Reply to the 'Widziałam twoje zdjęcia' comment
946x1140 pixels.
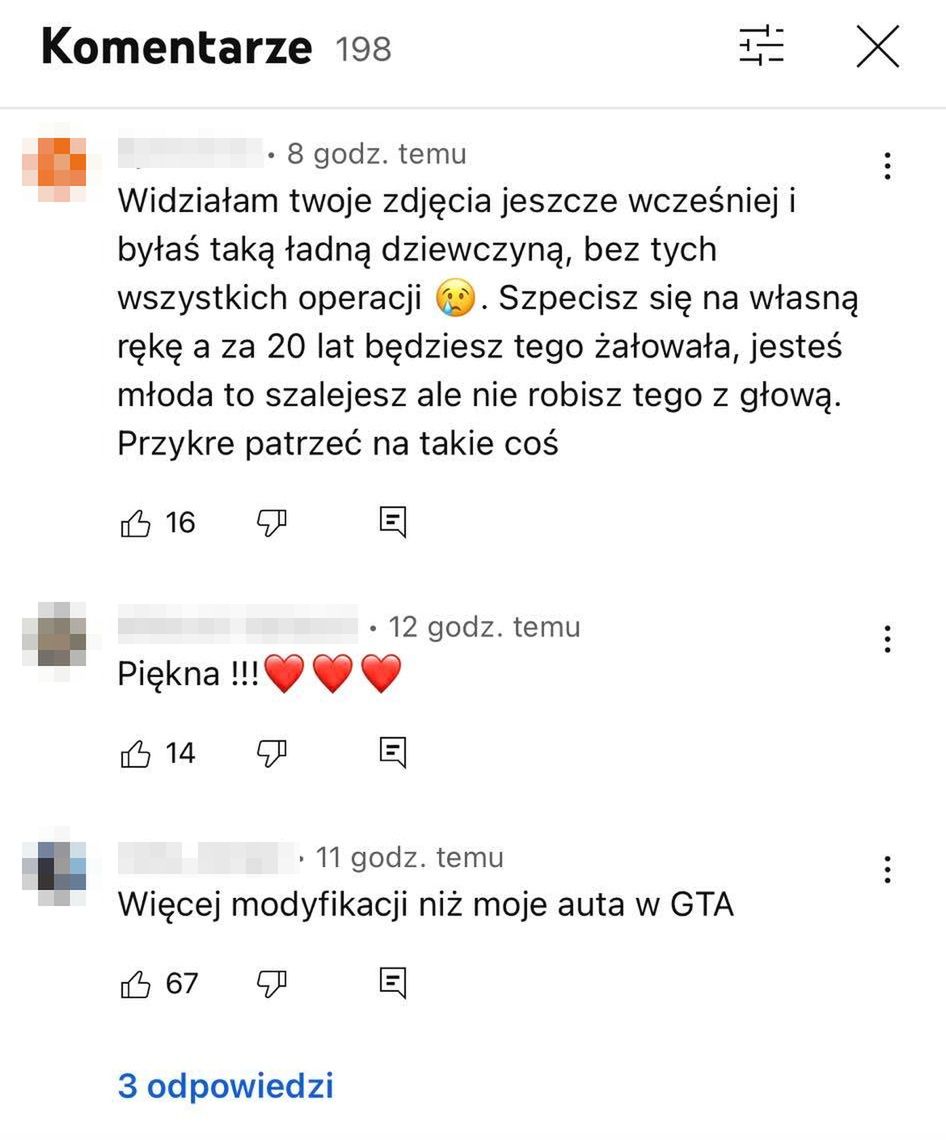pyautogui.click(x=393, y=522)
